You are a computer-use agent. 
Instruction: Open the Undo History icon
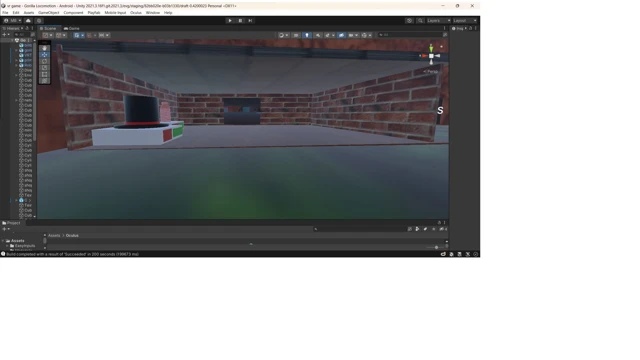[409, 20]
